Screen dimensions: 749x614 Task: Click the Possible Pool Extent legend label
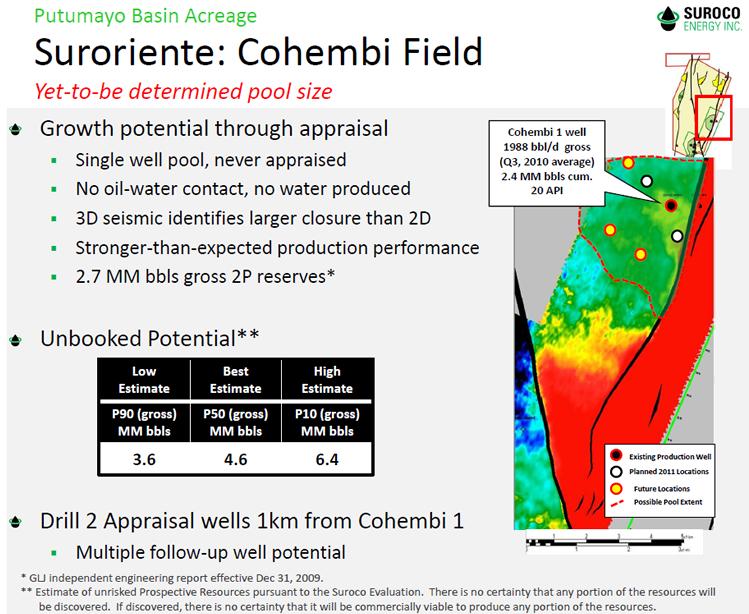tap(668, 502)
